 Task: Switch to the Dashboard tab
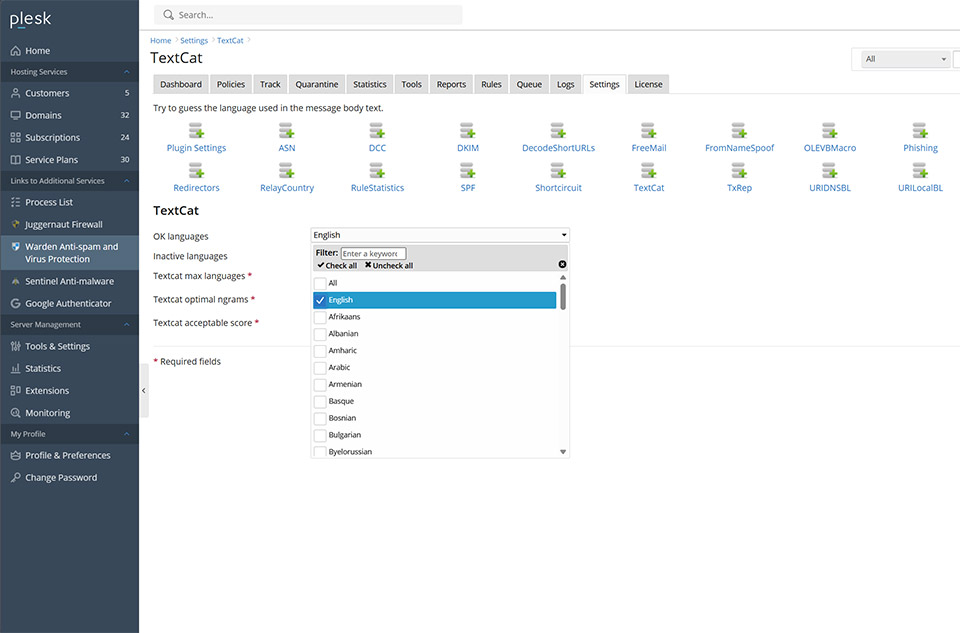point(181,84)
